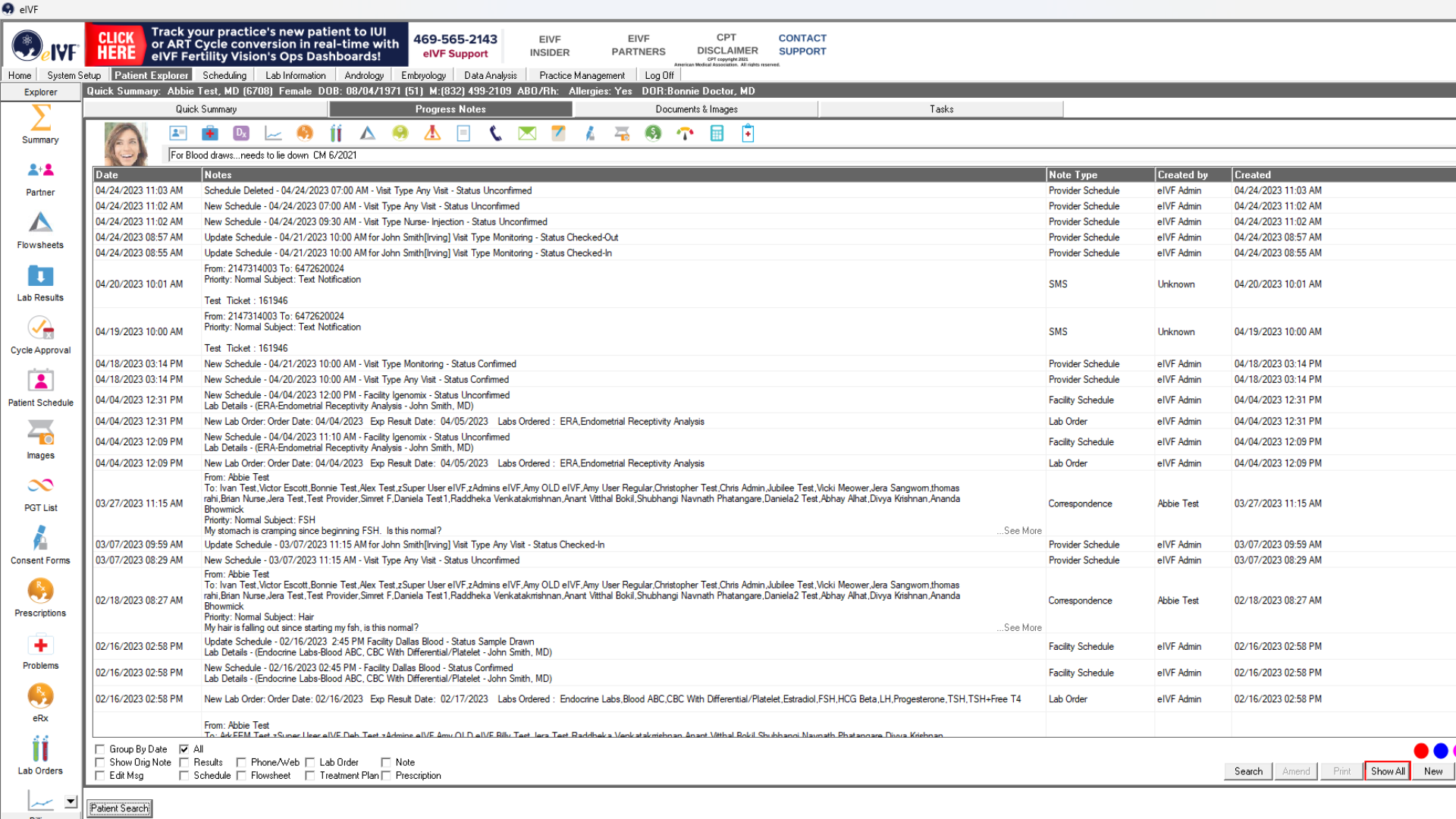Click the Patient Search button
The image size is (1456, 819).
coord(119,808)
